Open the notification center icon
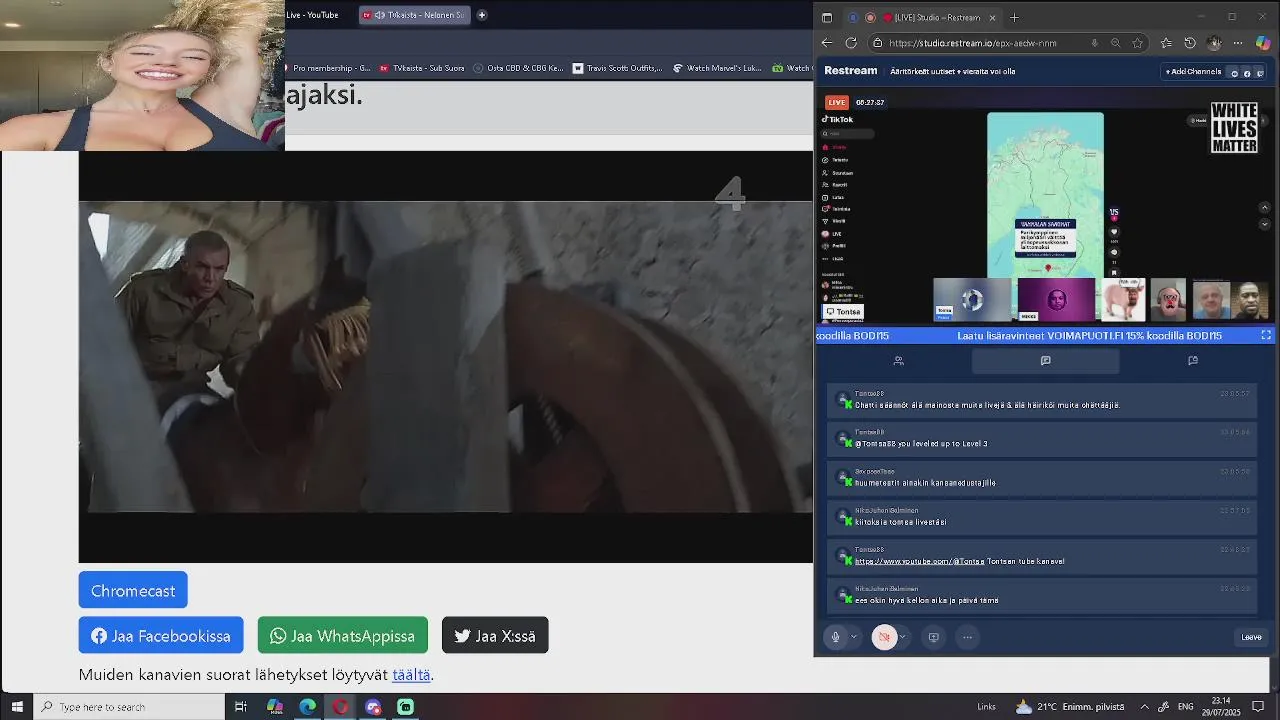Viewport: 1280px width, 720px height. (1258, 707)
